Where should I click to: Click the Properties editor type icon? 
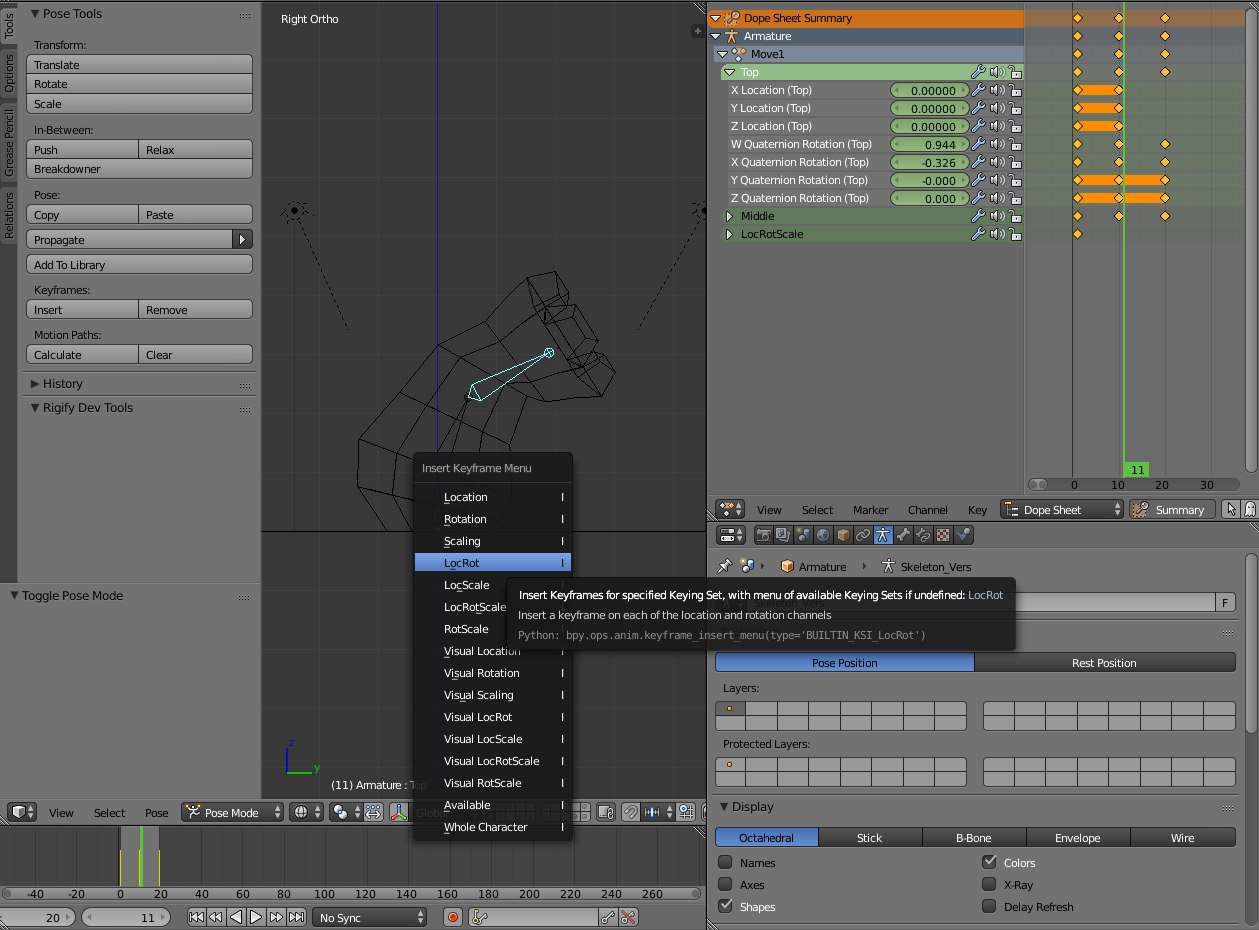pyautogui.click(x=732, y=535)
